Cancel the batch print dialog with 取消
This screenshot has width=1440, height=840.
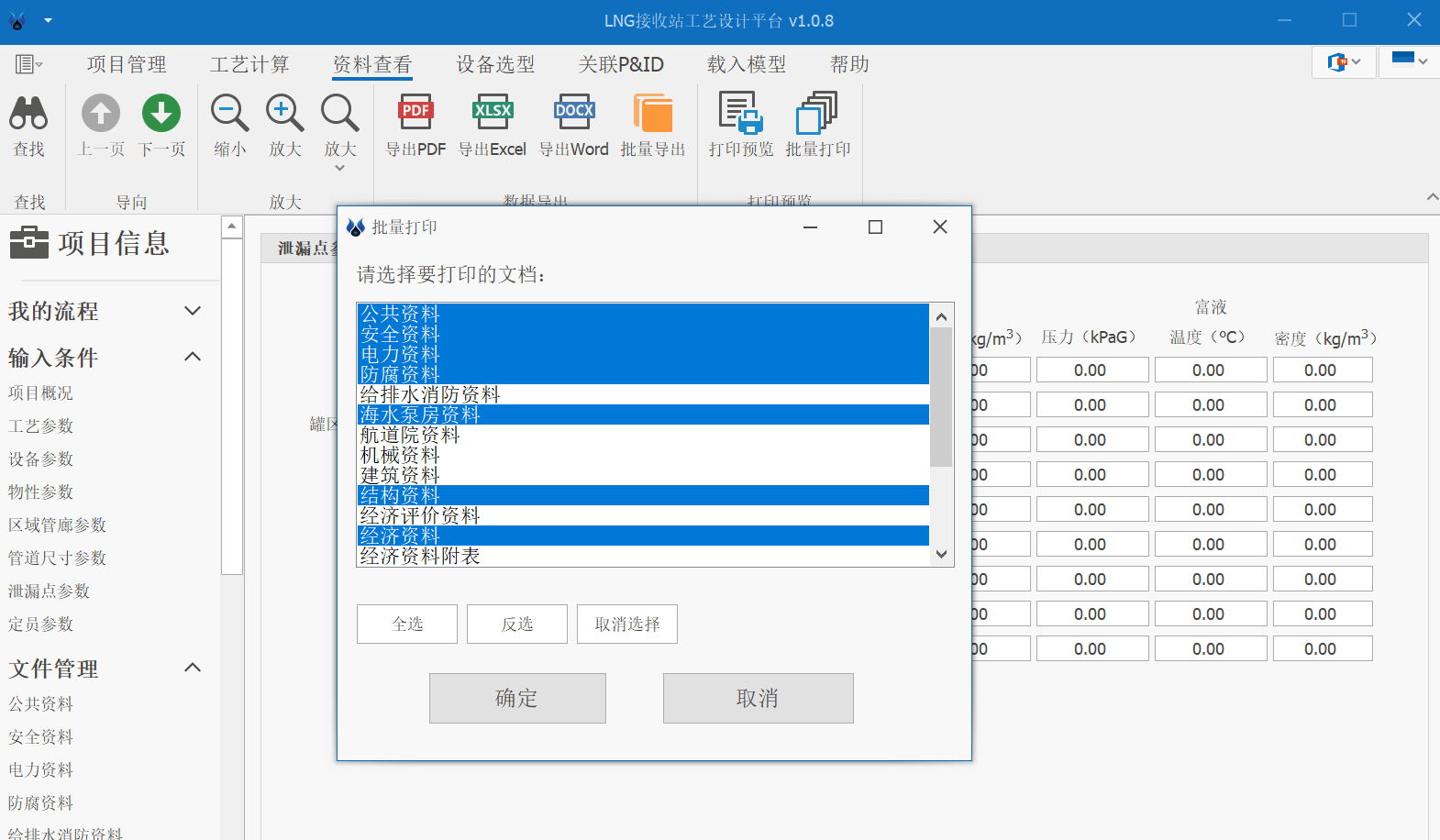[759, 698]
